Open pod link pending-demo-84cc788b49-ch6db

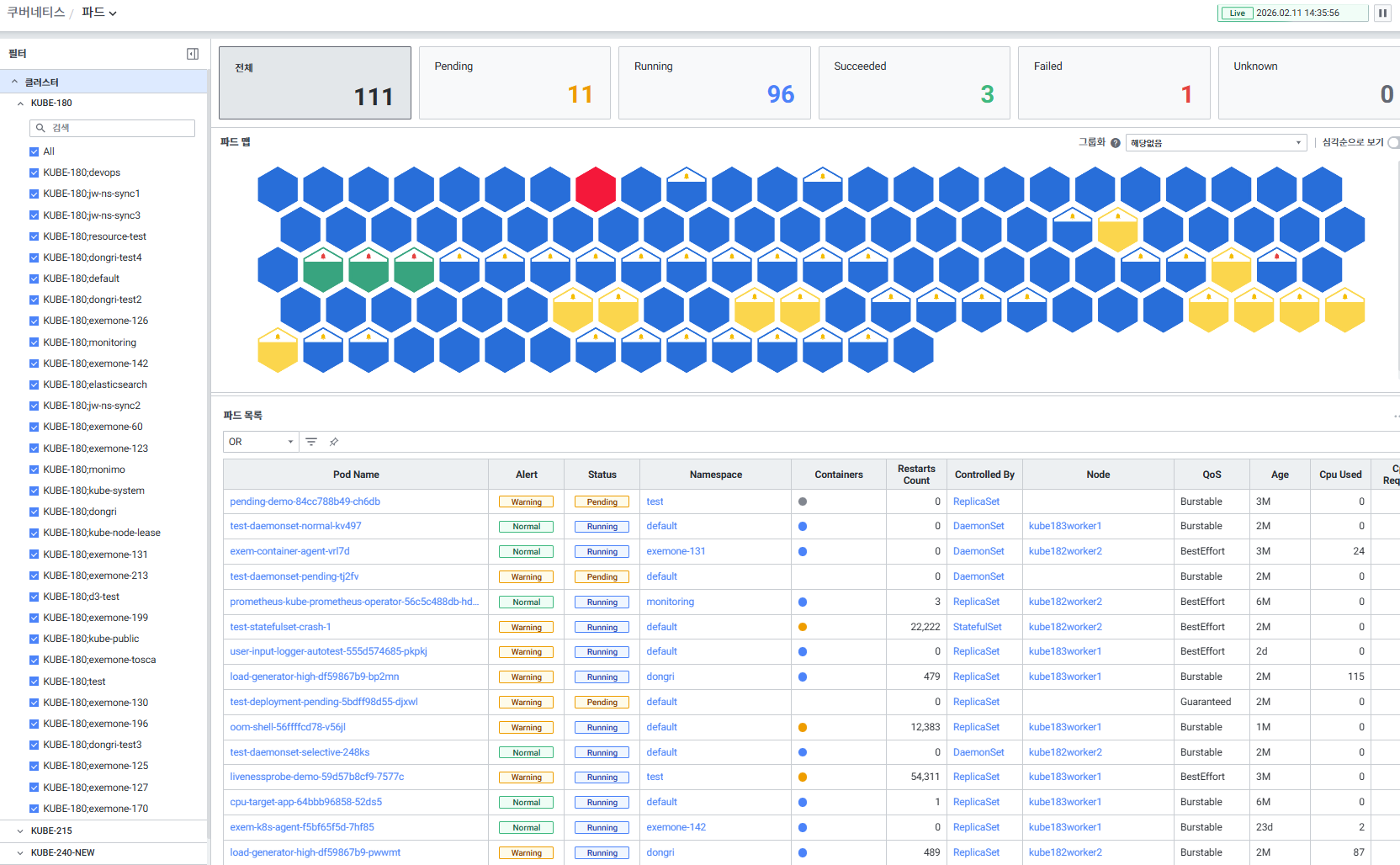click(x=305, y=501)
